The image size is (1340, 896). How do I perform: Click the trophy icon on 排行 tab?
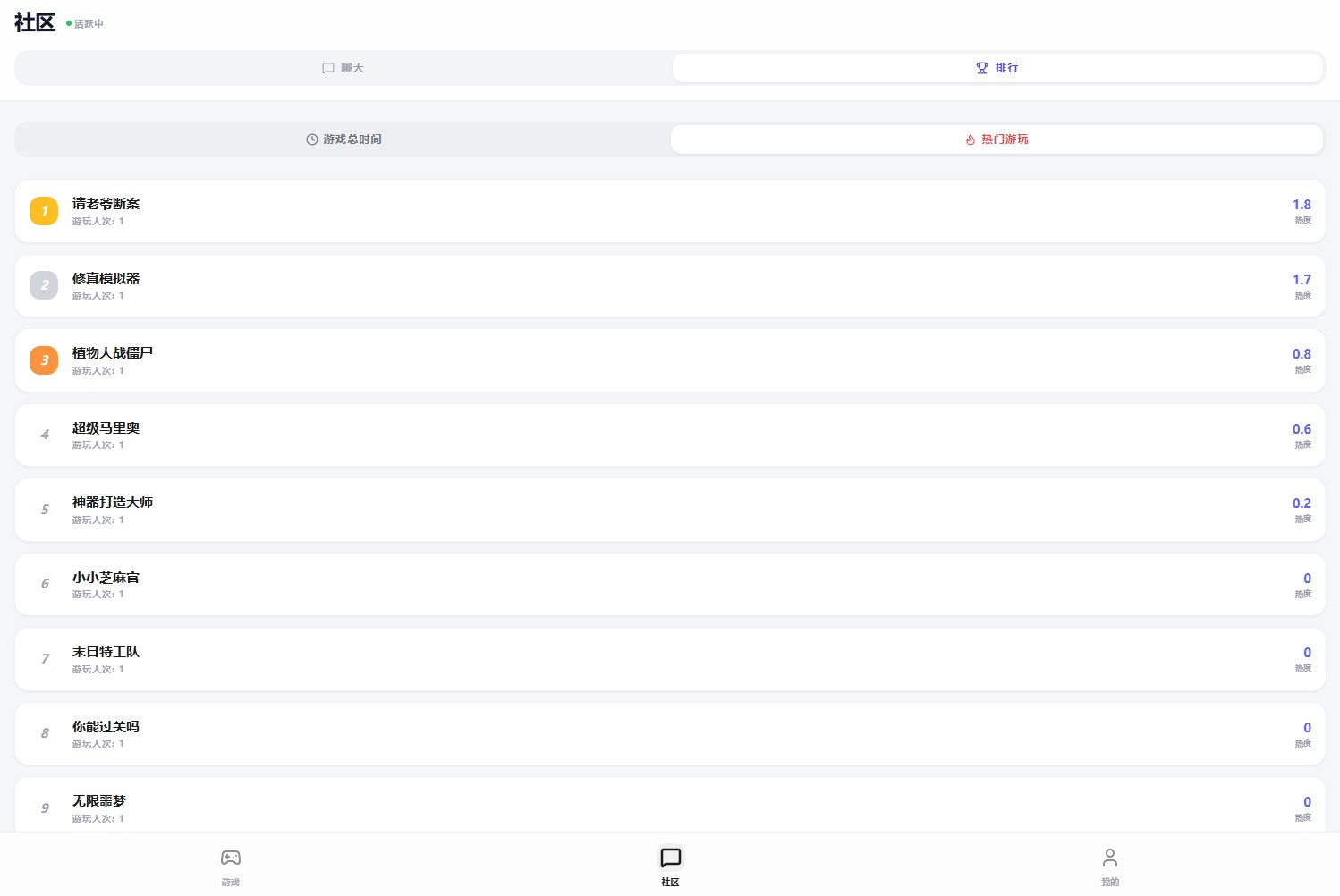pyautogui.click(x=981, y=68)
